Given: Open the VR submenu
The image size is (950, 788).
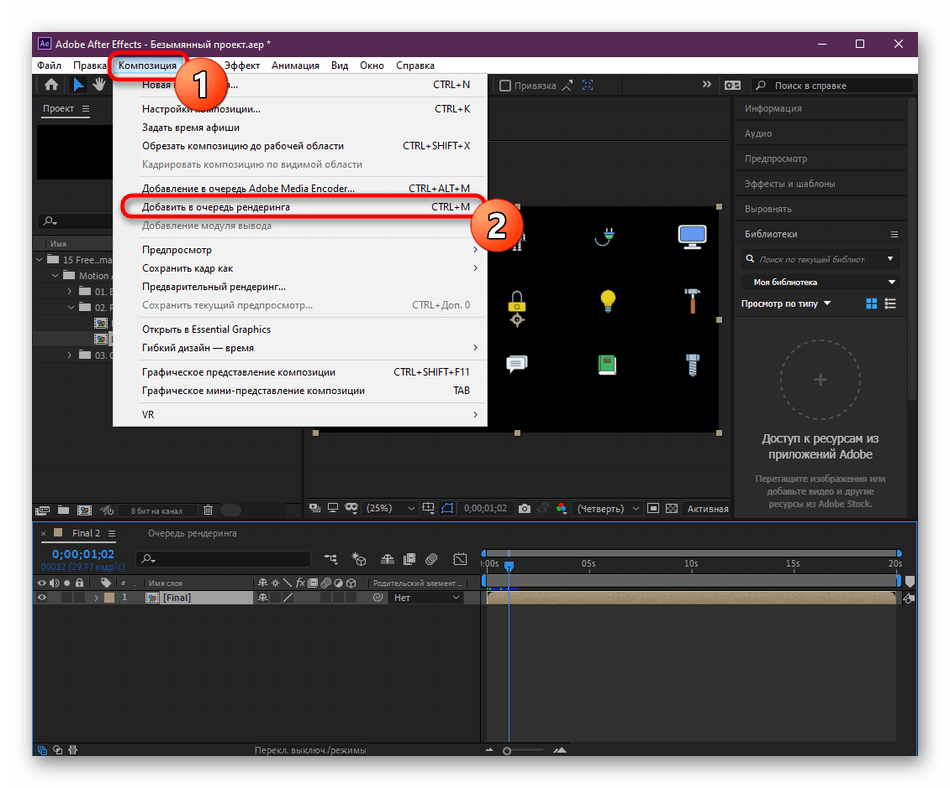Looking at the screenshot, I should [300, 415].
